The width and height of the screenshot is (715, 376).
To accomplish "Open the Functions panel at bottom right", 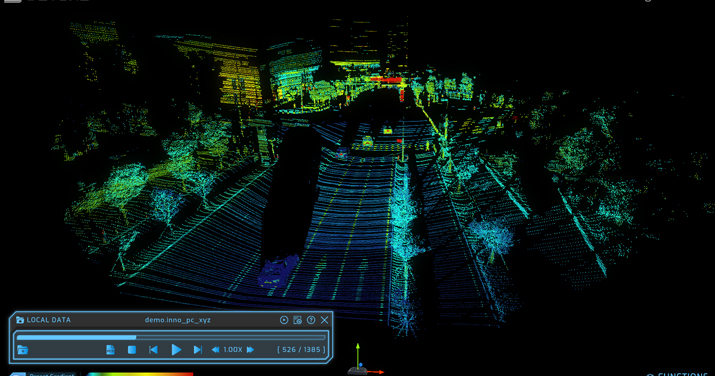I will click(x=677, y=374).
